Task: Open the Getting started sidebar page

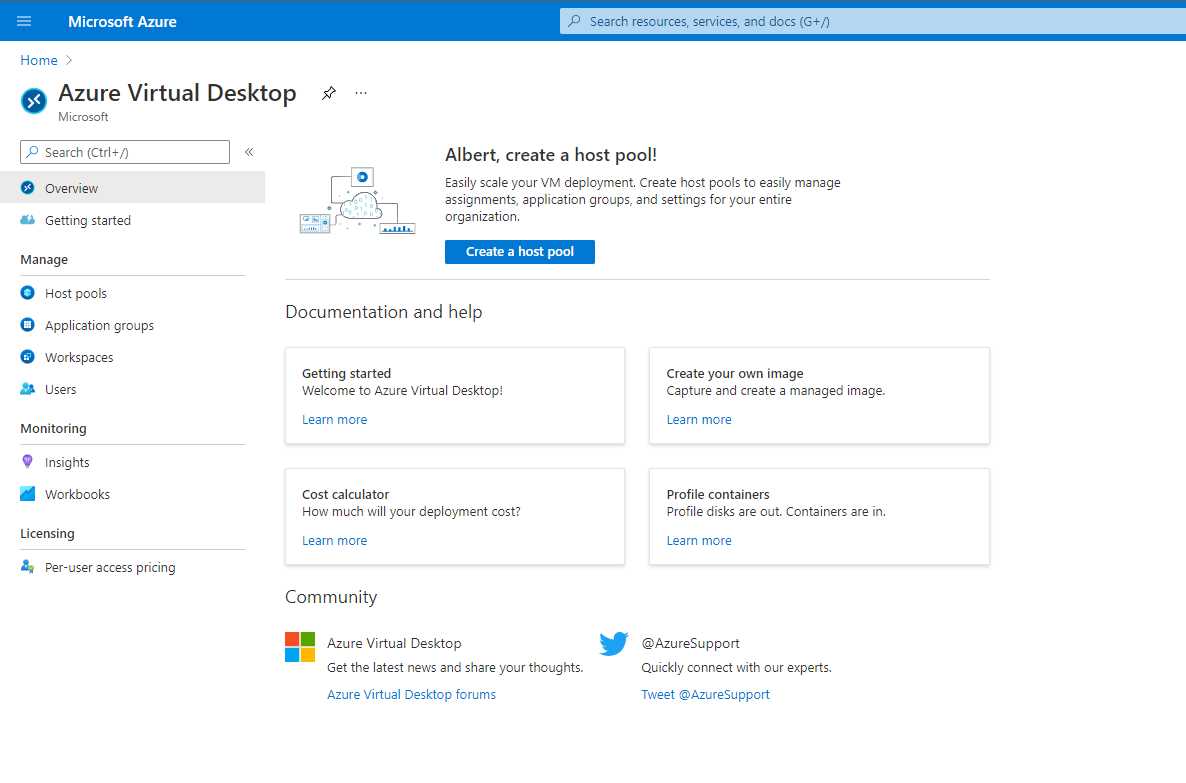Action: pyautogui.click(x=88, y=220)
